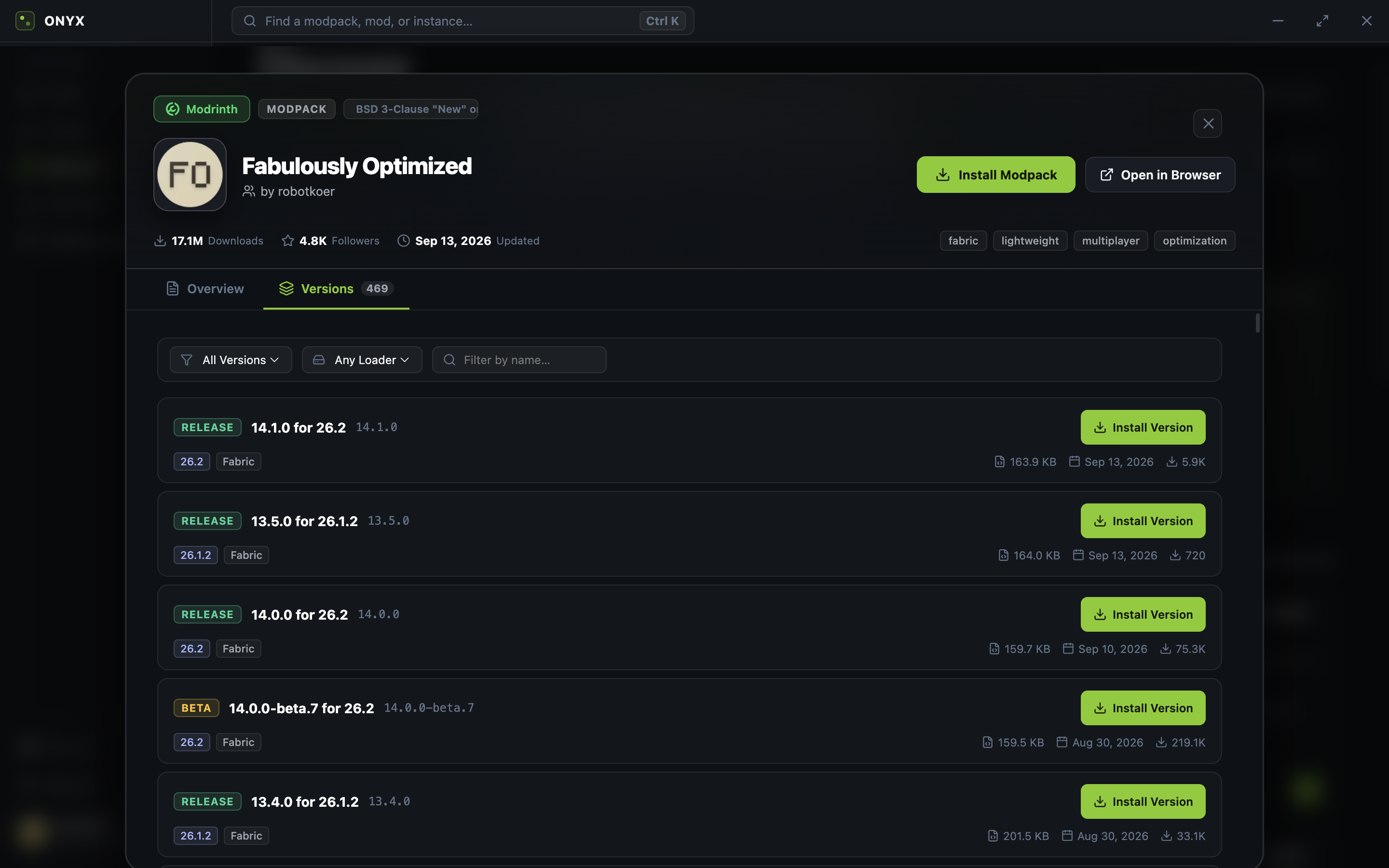Click the file size icon beside 163.9 KB
1389x868 pixels.
999,461
